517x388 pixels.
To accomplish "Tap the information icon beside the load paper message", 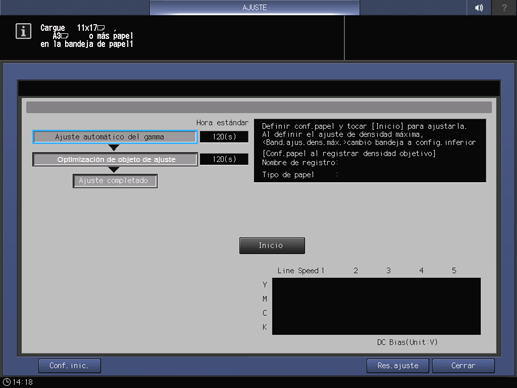I will tap(23, 31).
